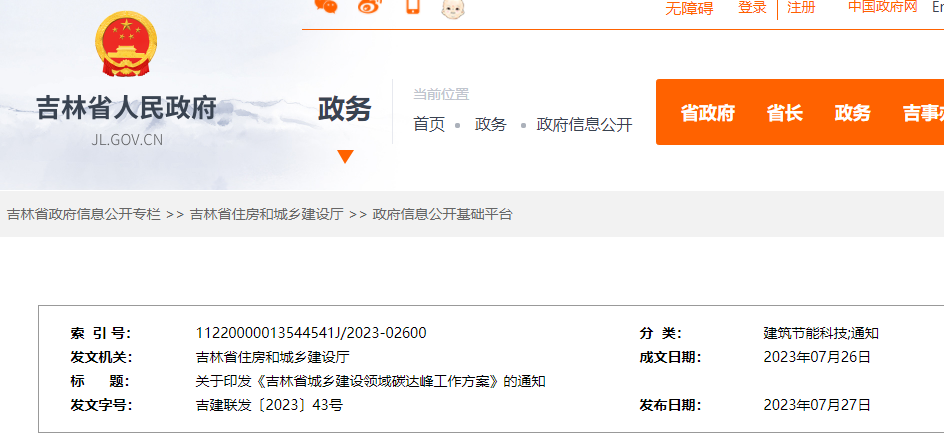Click the WeChat chat bubble icon

coord(326,6)
